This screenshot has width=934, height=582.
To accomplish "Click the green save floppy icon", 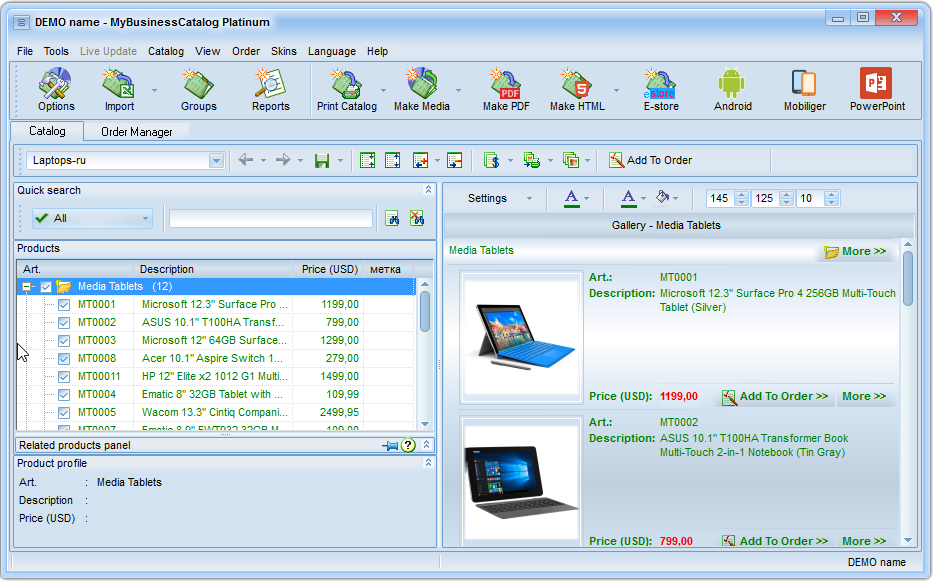I will pos(322,160).
